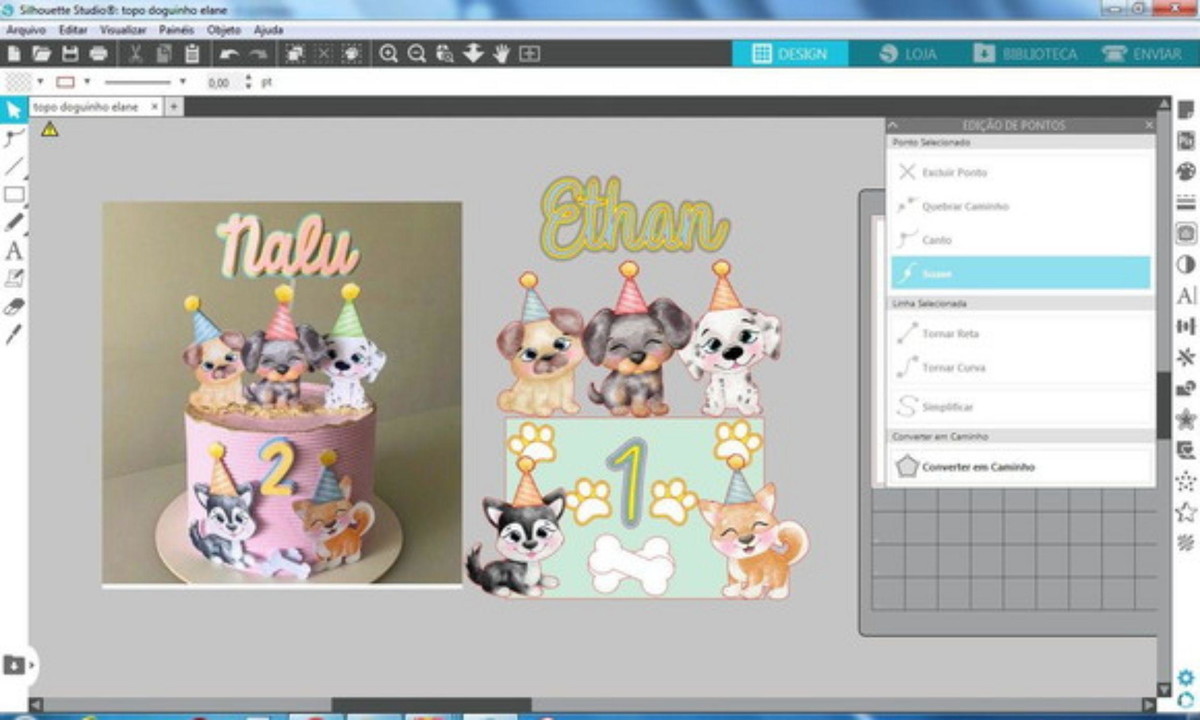Select the Text tool

(x=14, y=250)
